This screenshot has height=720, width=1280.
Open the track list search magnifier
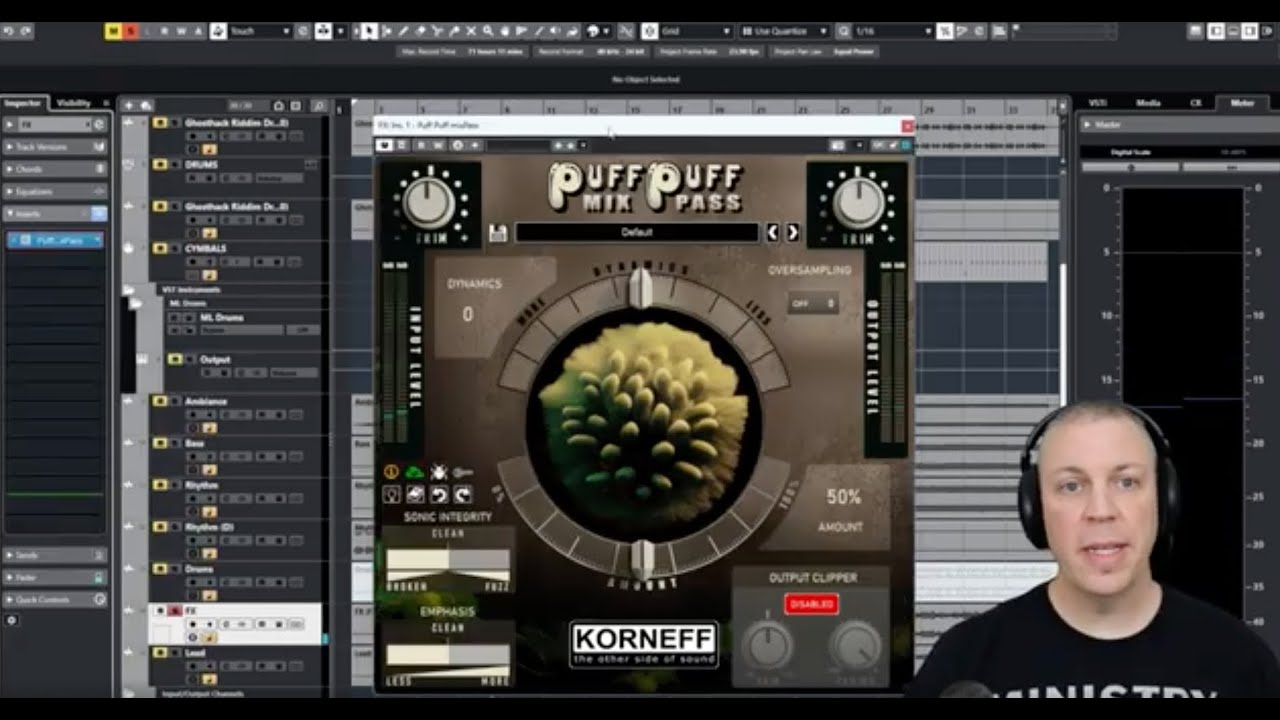318,105
